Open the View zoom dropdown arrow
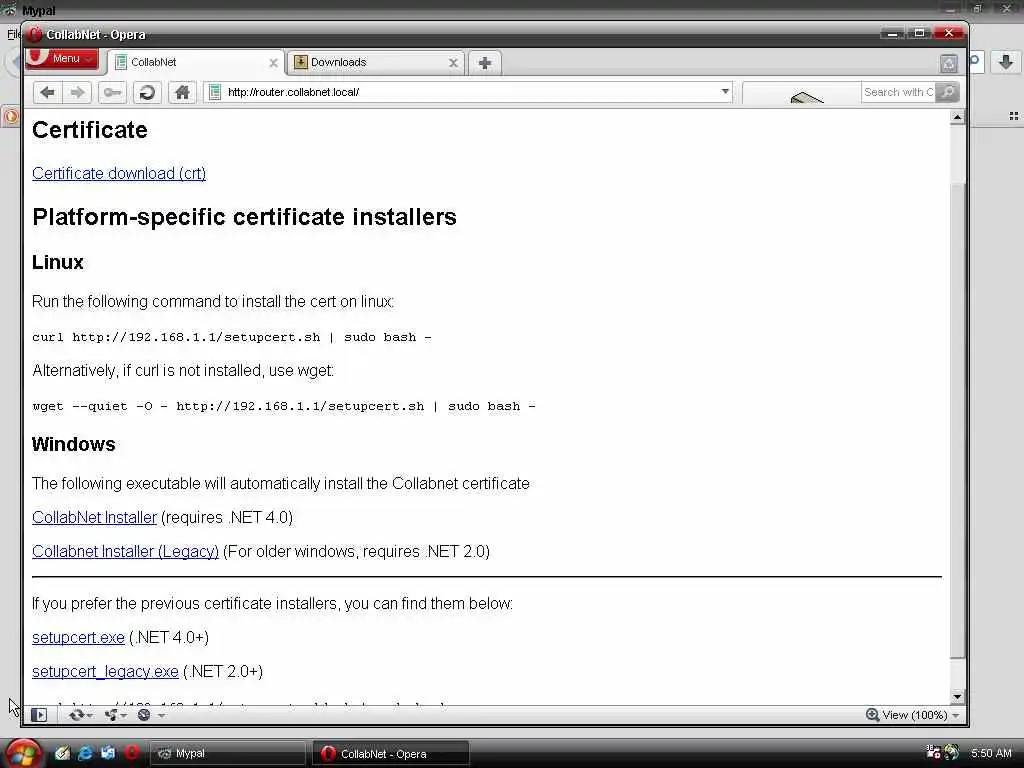Image resolution: width=1024 pixels, height=768 pixels. tap(956, 716)
